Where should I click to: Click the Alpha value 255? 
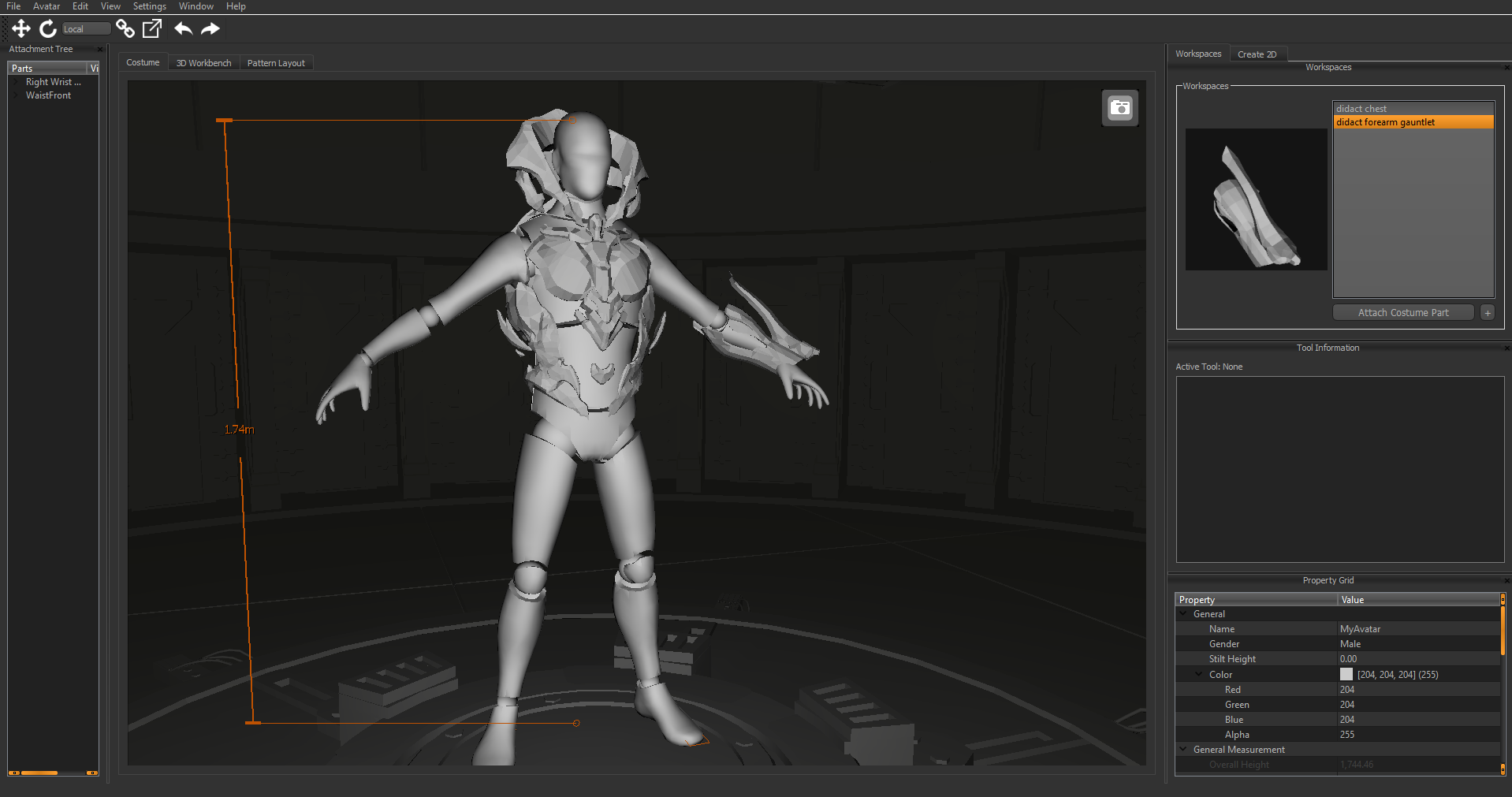tap(1346, 735)
